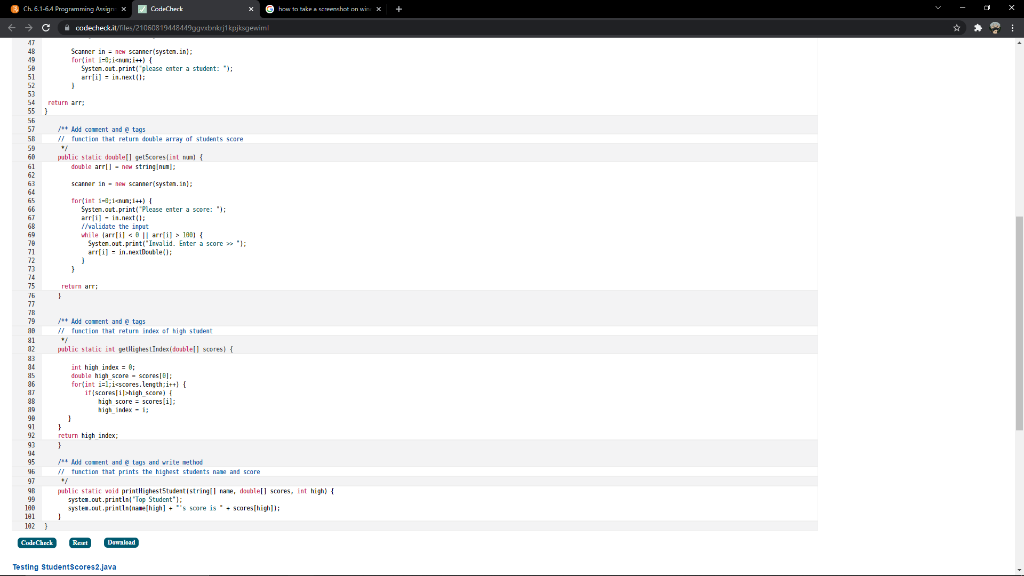The width and height of the screenshot is (1024, 576).
Task: Click the Reset button
Action: 80,542
